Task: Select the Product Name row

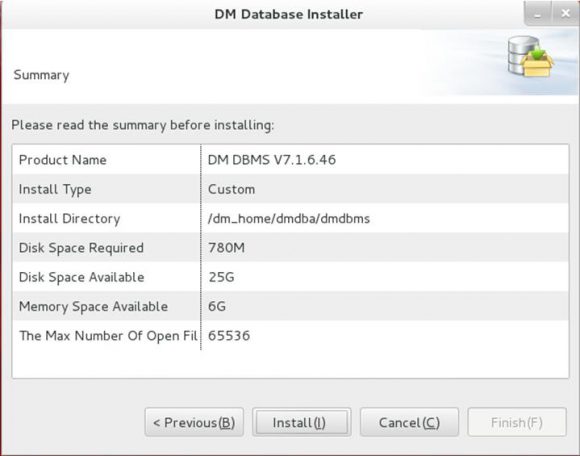Action: coord(290,160)
